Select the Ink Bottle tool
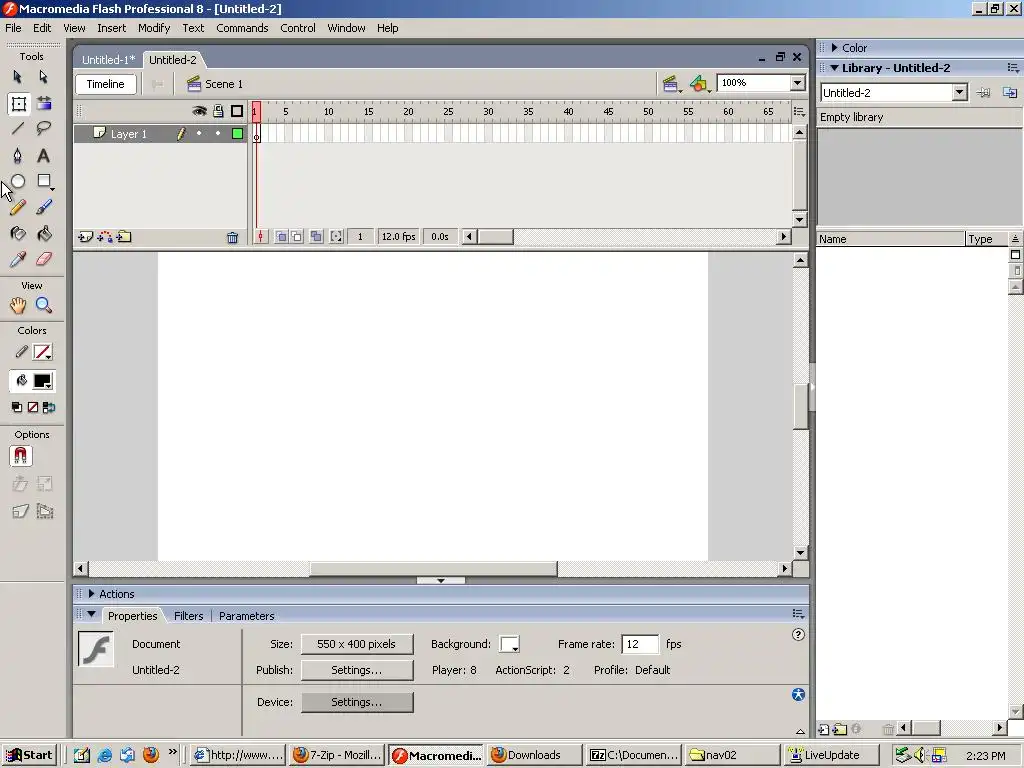 pos(18,233)
